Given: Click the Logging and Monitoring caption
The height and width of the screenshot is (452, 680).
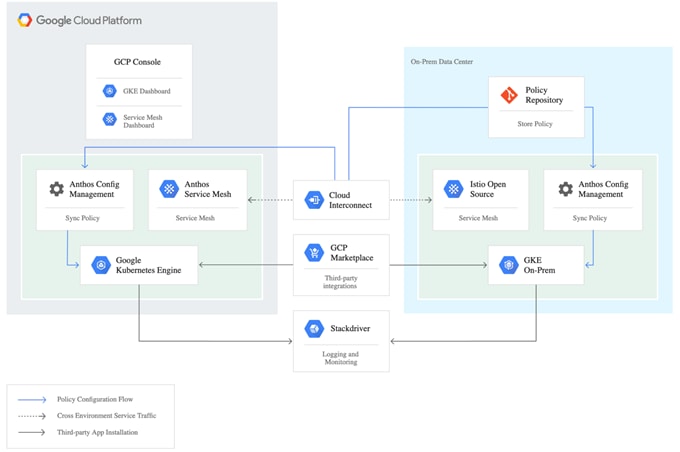Looking at the screenshot, I should [340, 358].
